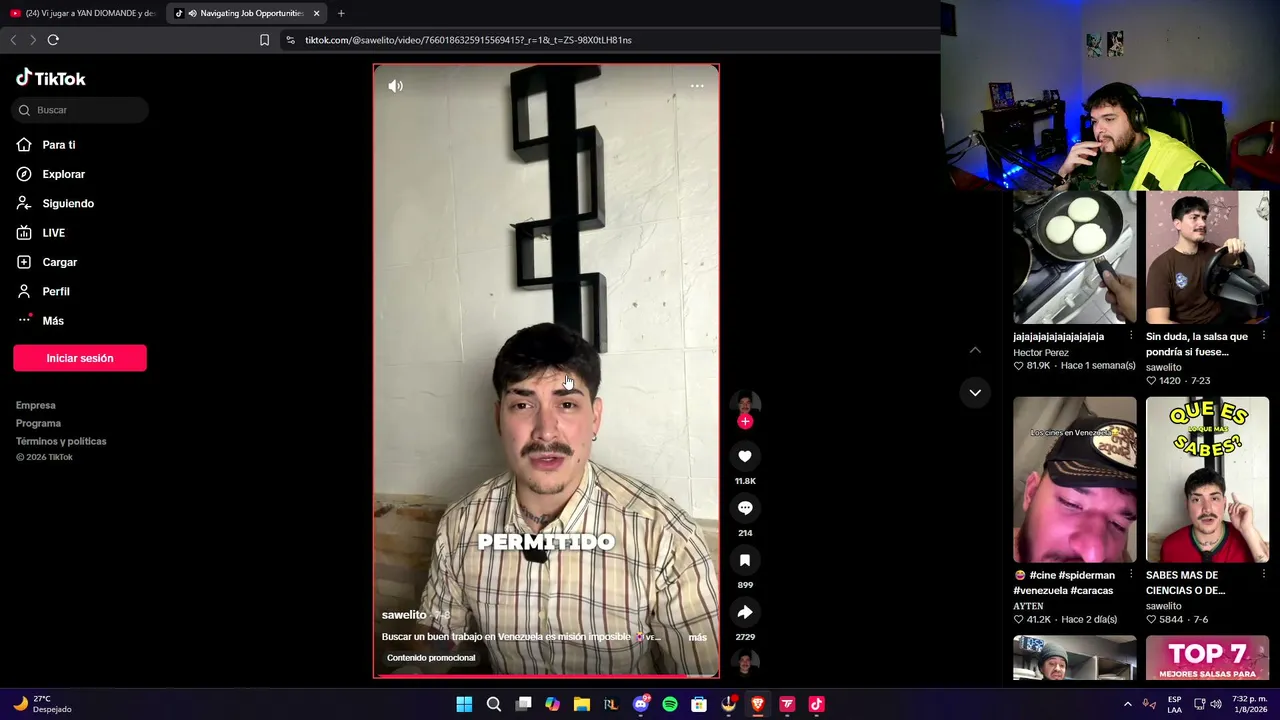Open Windows taskbar search
Image resolution: width=1280 pixels, height=720 pixels.
point(494,704)
